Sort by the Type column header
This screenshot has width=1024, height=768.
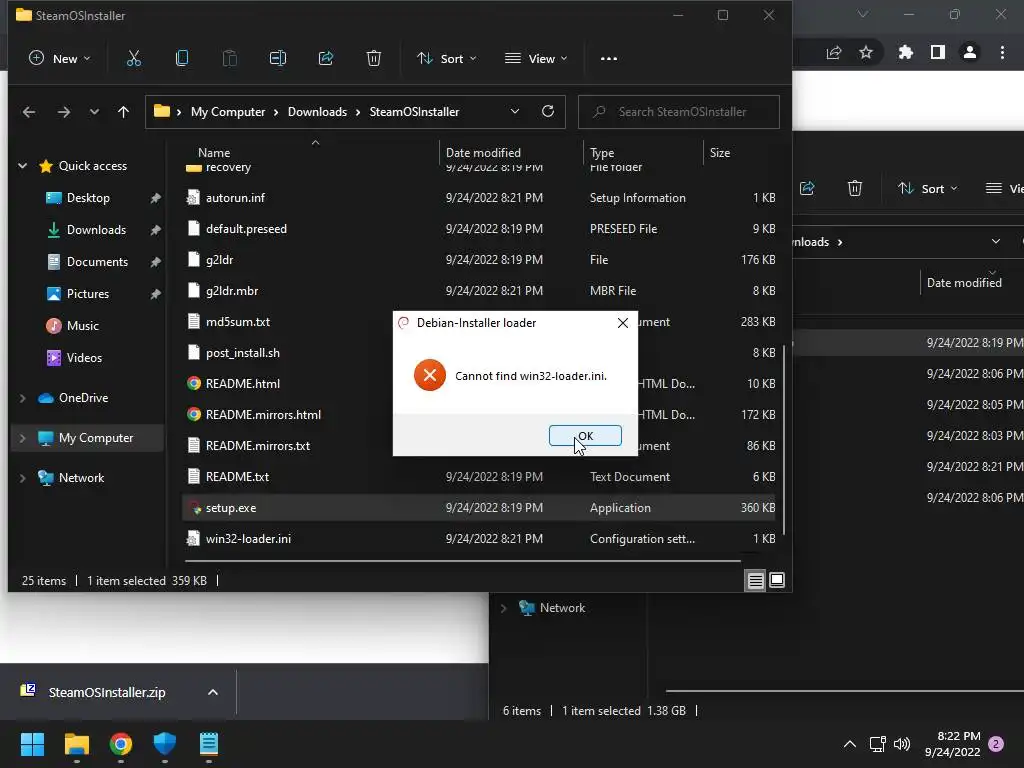coord(602,153)
